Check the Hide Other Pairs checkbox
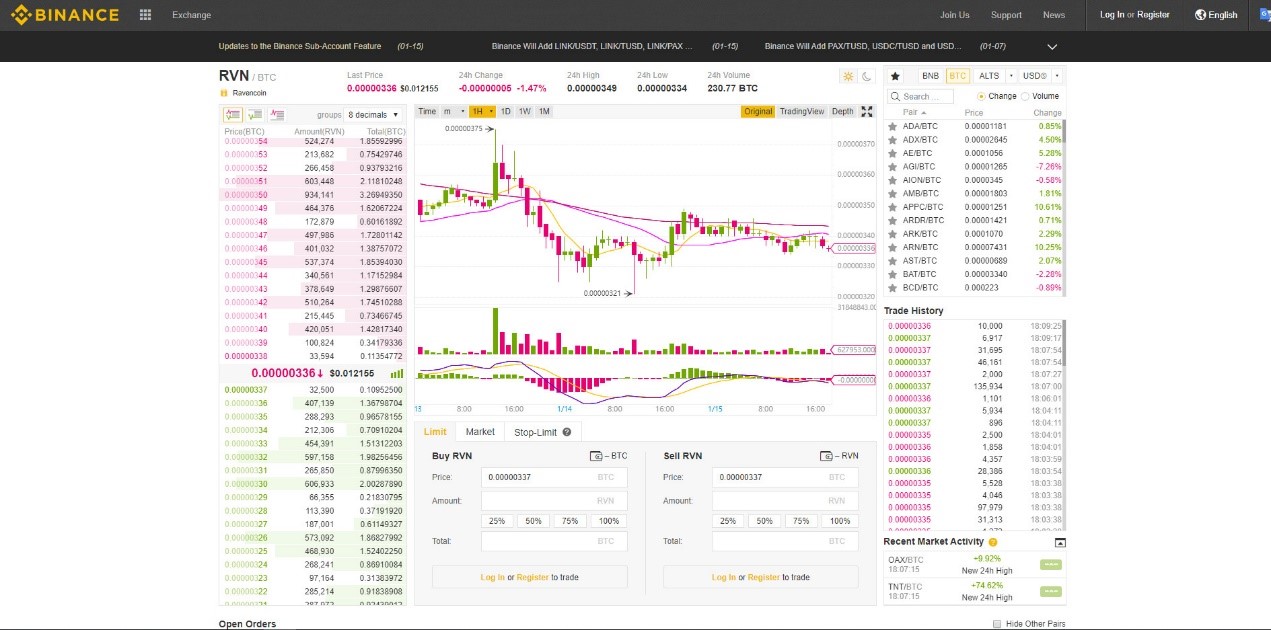1271x630 pixels. tap(997, 624)
